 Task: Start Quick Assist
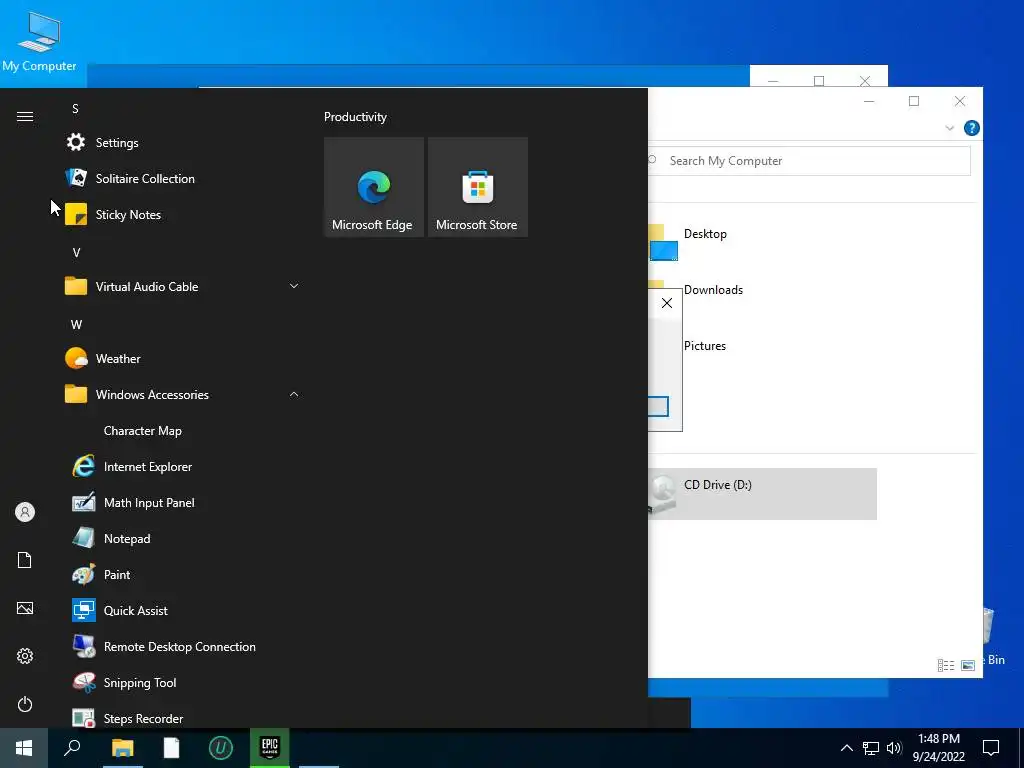click(183, 610)
